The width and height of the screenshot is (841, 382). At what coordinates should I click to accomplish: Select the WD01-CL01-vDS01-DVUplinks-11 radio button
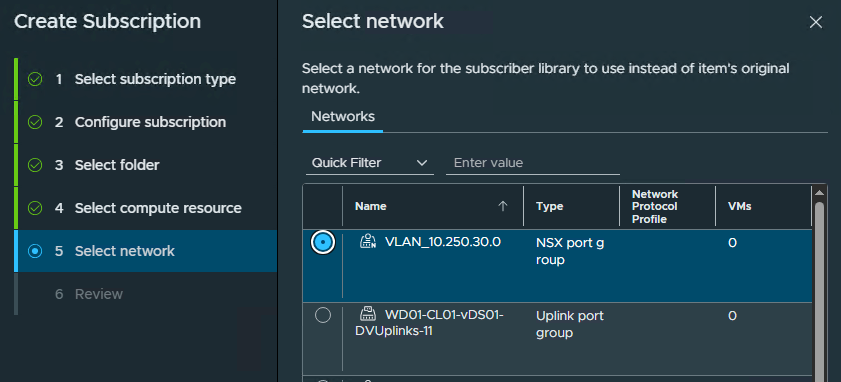(x=322, y=315)
